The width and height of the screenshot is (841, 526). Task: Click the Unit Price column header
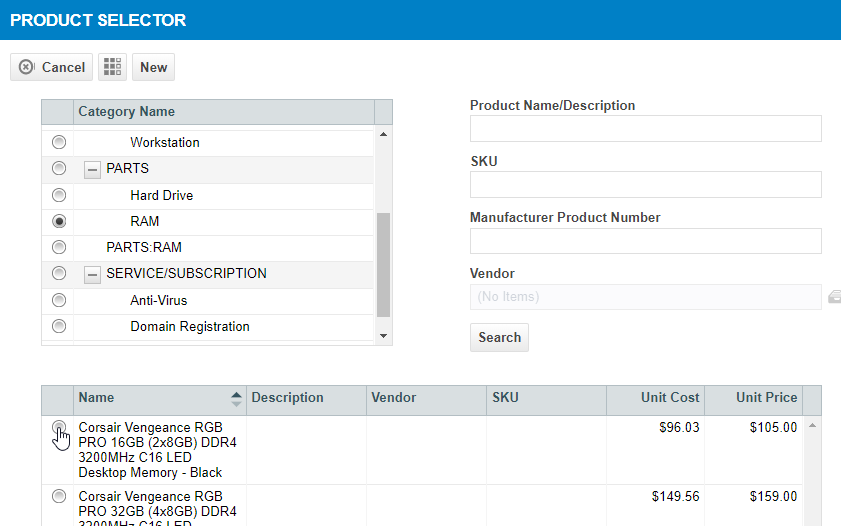coord(766,398)
